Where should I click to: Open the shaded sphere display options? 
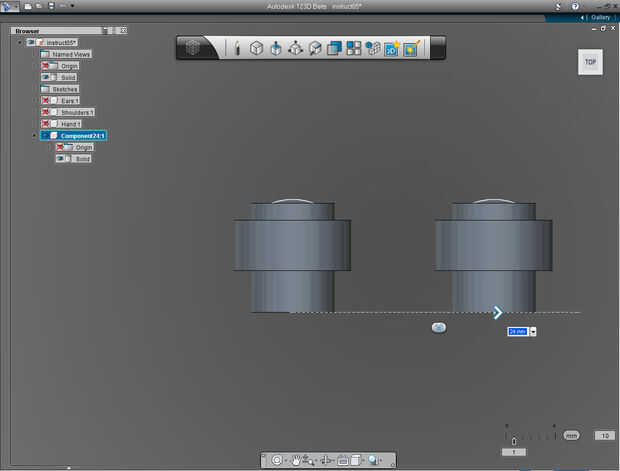[372, 460]
